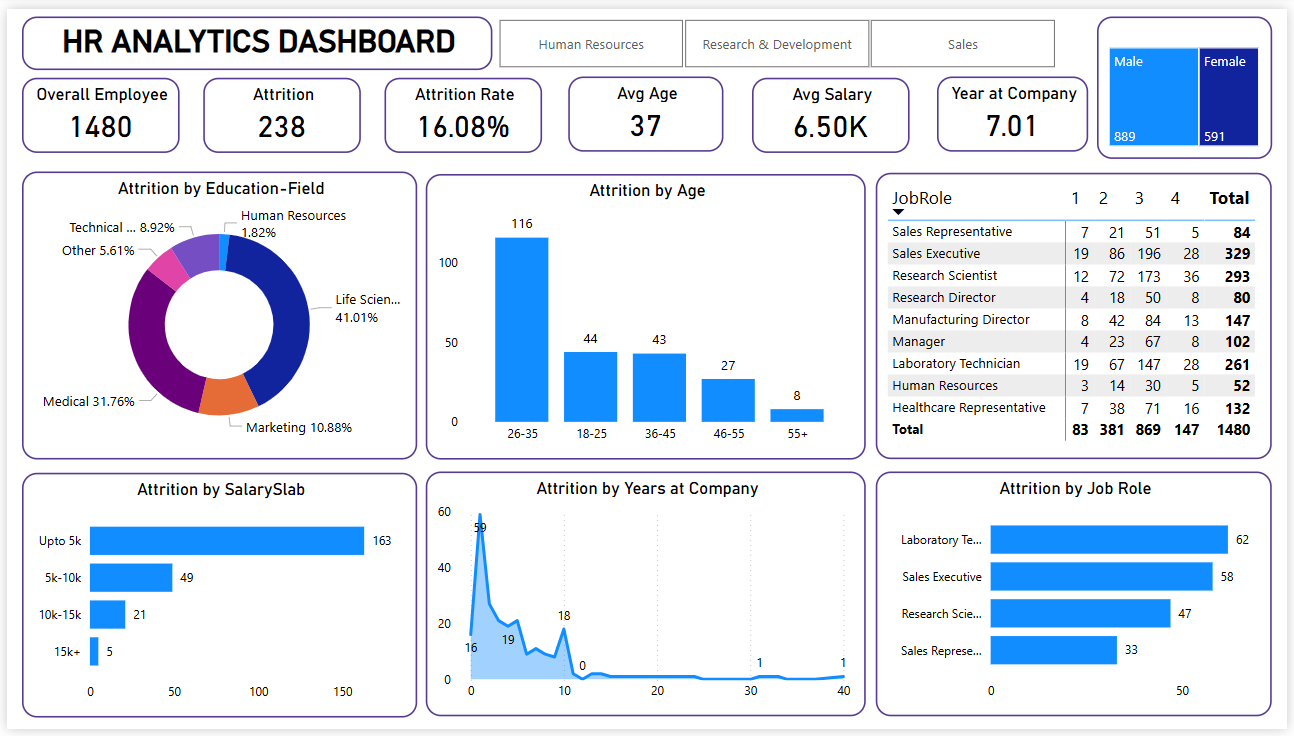Click the 5k-10k salary bar
The image size is (1294, 736).
pyautogui.click(x=131, y=577)
